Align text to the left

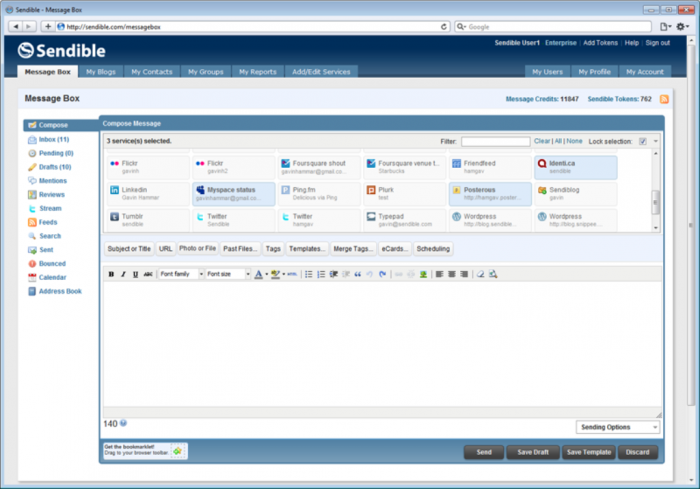pyautogui.click(x=439, y=274)
